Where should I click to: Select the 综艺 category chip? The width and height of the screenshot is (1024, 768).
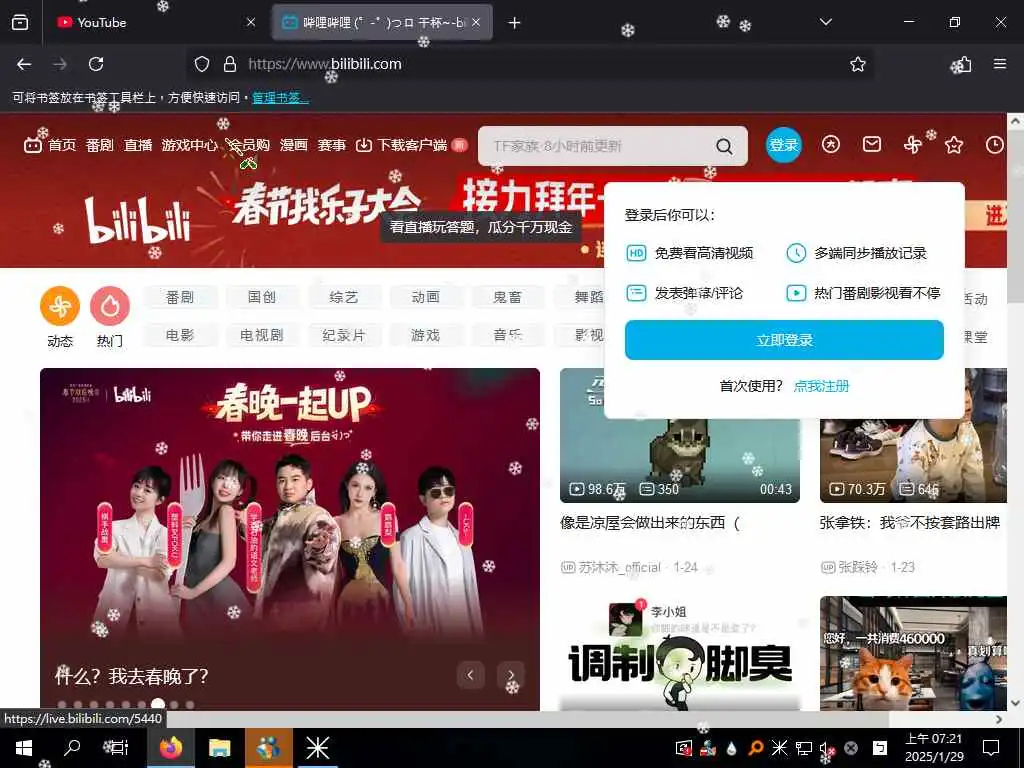344,297
